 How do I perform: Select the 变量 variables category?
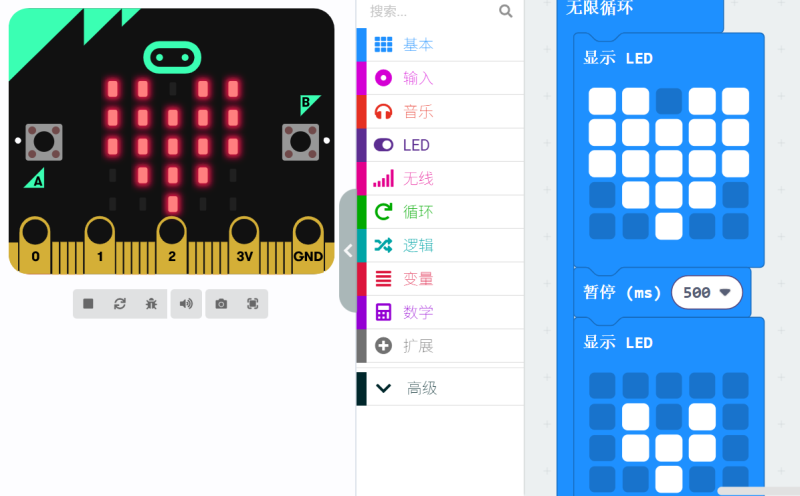point(418,279)
